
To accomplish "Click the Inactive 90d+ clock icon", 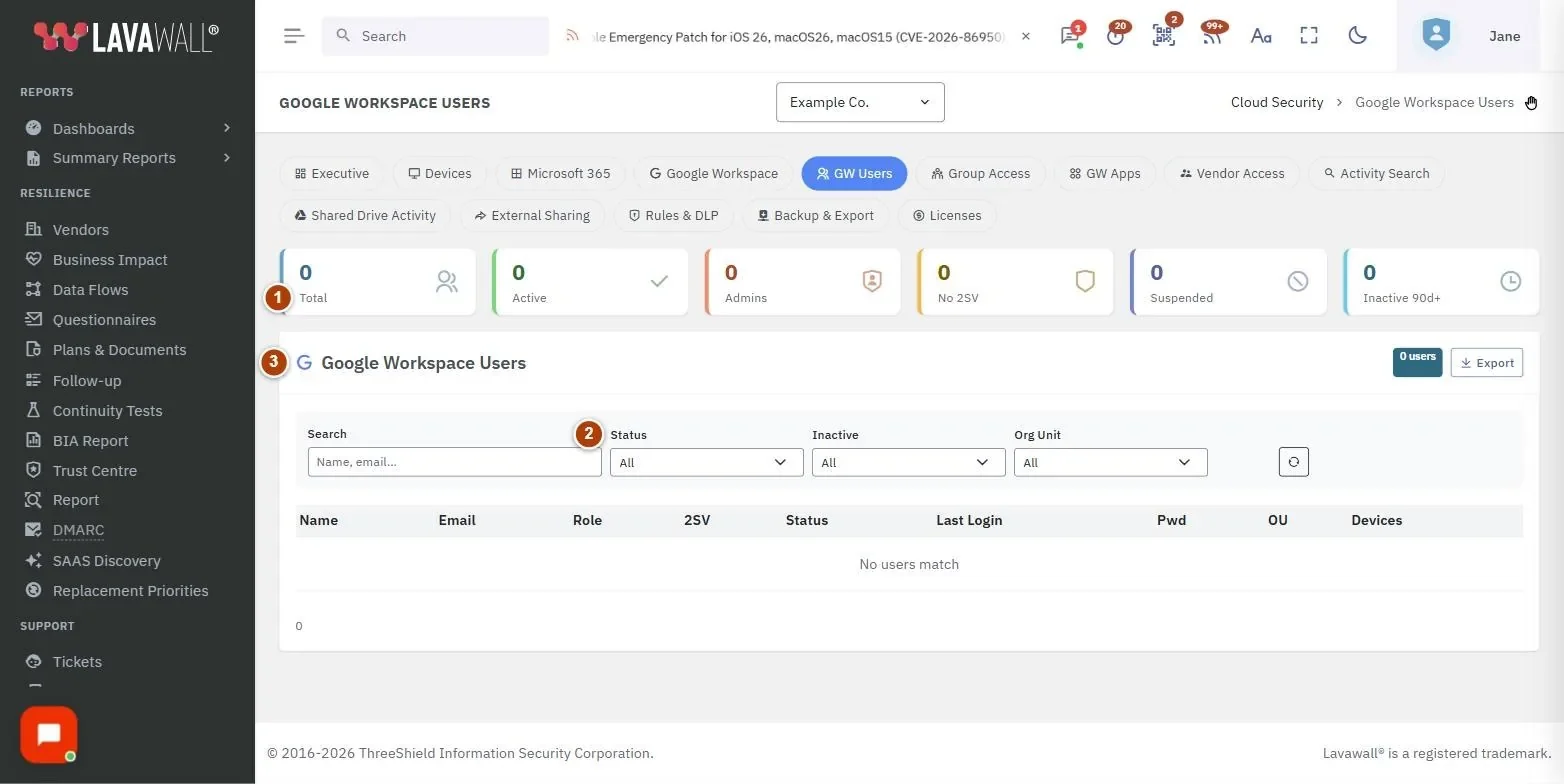I will pyautogui.click(x=1511, y=282).
